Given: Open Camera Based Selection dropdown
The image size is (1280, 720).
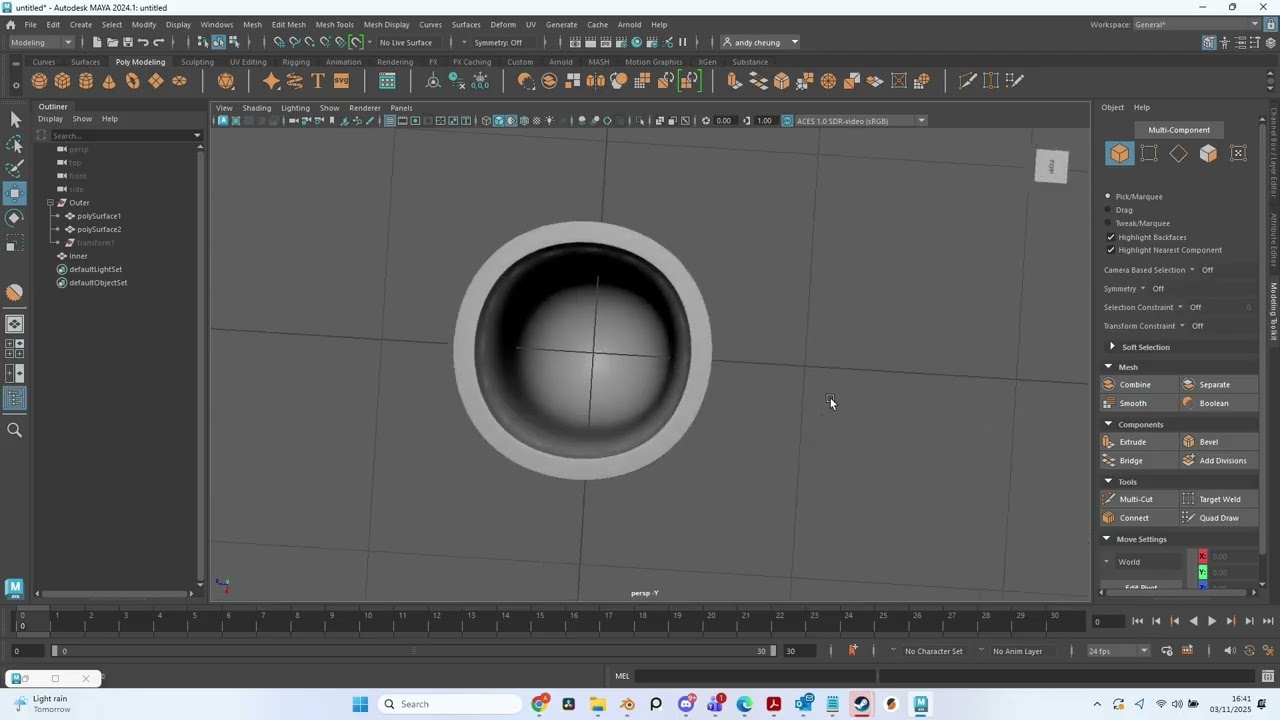Looking at the screenshot, I should pos(1192,270).
